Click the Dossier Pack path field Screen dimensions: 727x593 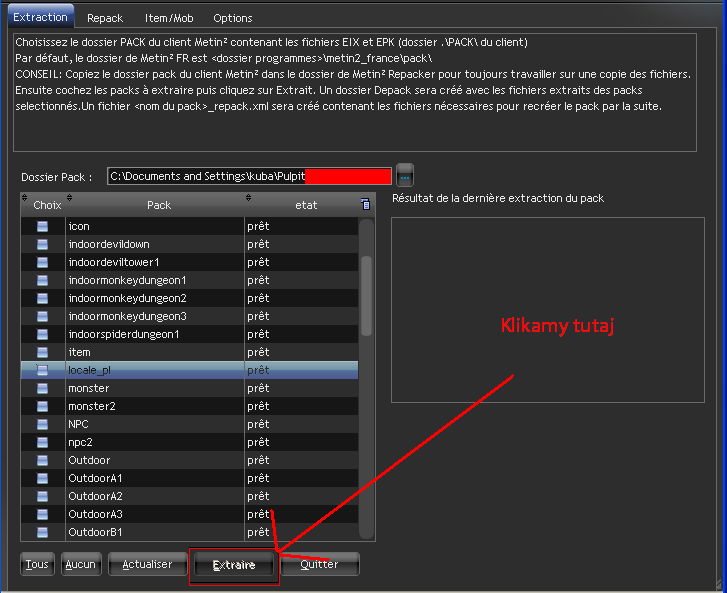(x=249, y=176)
